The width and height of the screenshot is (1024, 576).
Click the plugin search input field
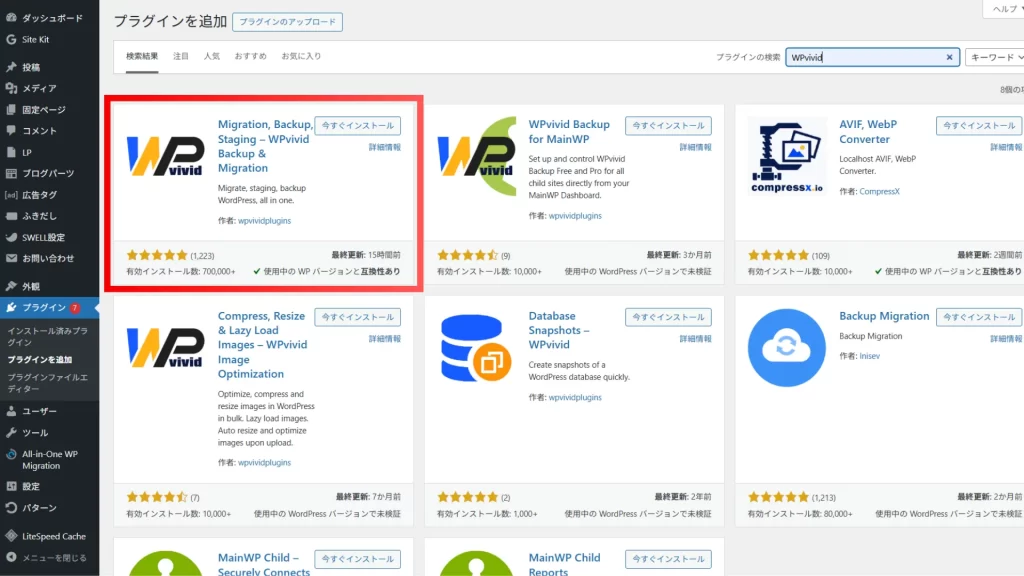[x=864, y=58]
